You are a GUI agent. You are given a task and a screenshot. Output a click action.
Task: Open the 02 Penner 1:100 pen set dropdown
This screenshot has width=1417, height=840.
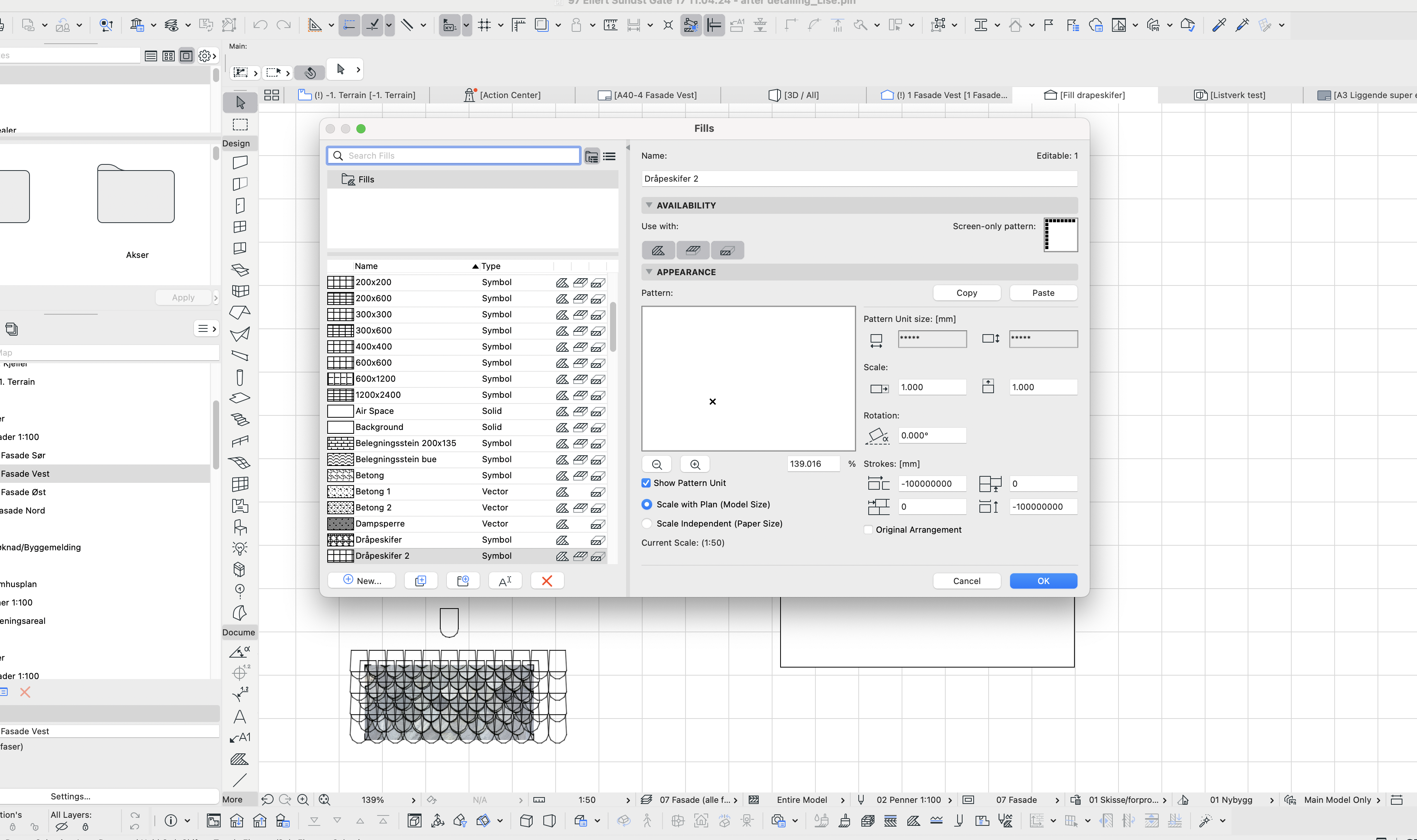(x=908, y=800)
